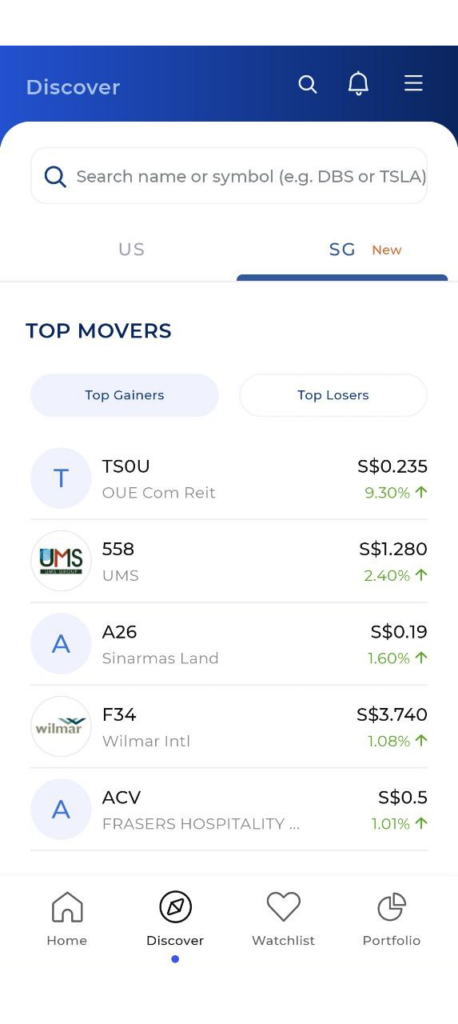Open search using the header magnifier icon
The image size is (458, 1024).
[x=307, y=84]
